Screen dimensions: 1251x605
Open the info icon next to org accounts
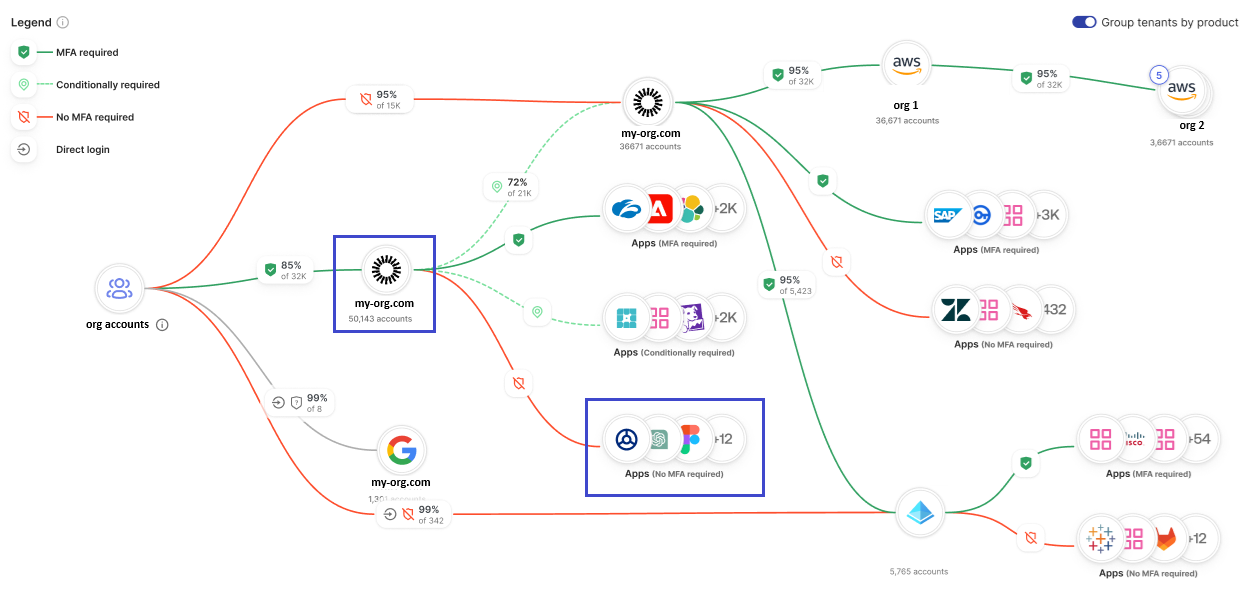coord(162,325)
